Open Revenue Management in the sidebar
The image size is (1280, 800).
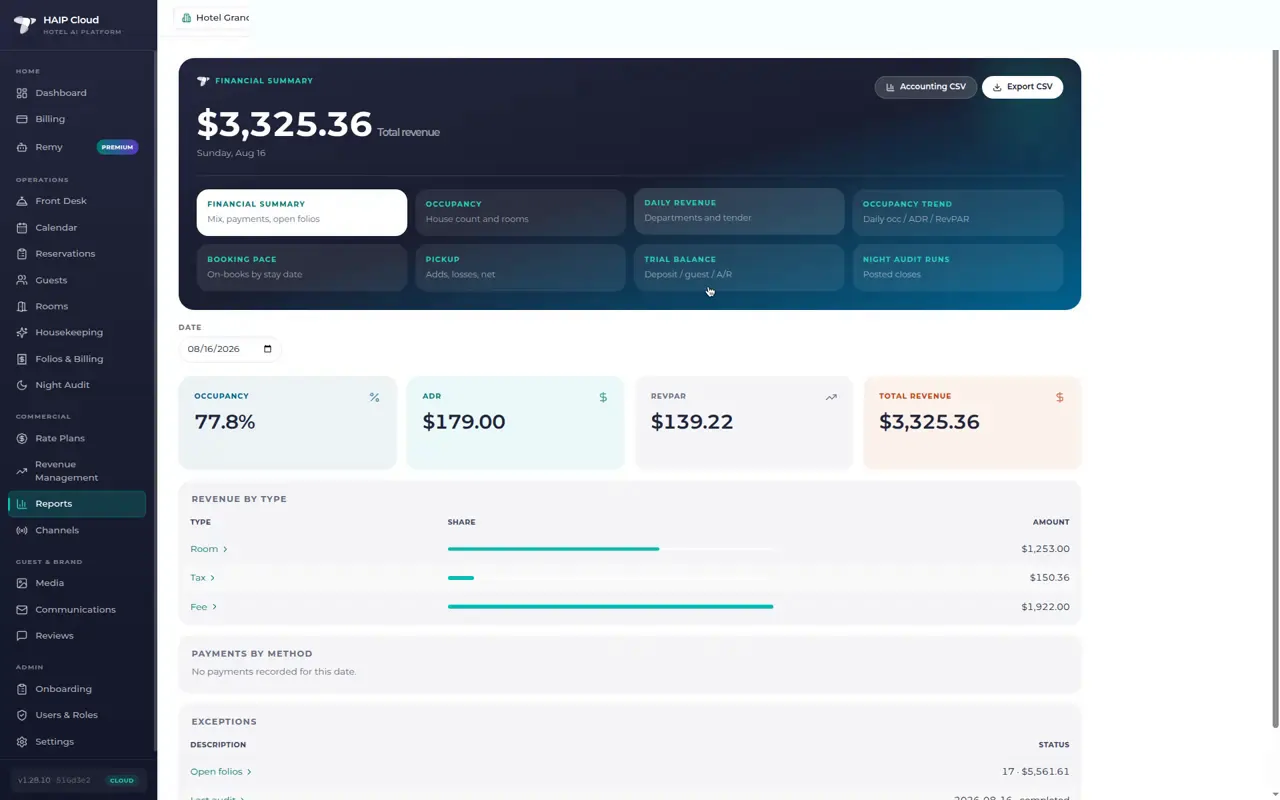pyautogui.click(x=77, y=471)
